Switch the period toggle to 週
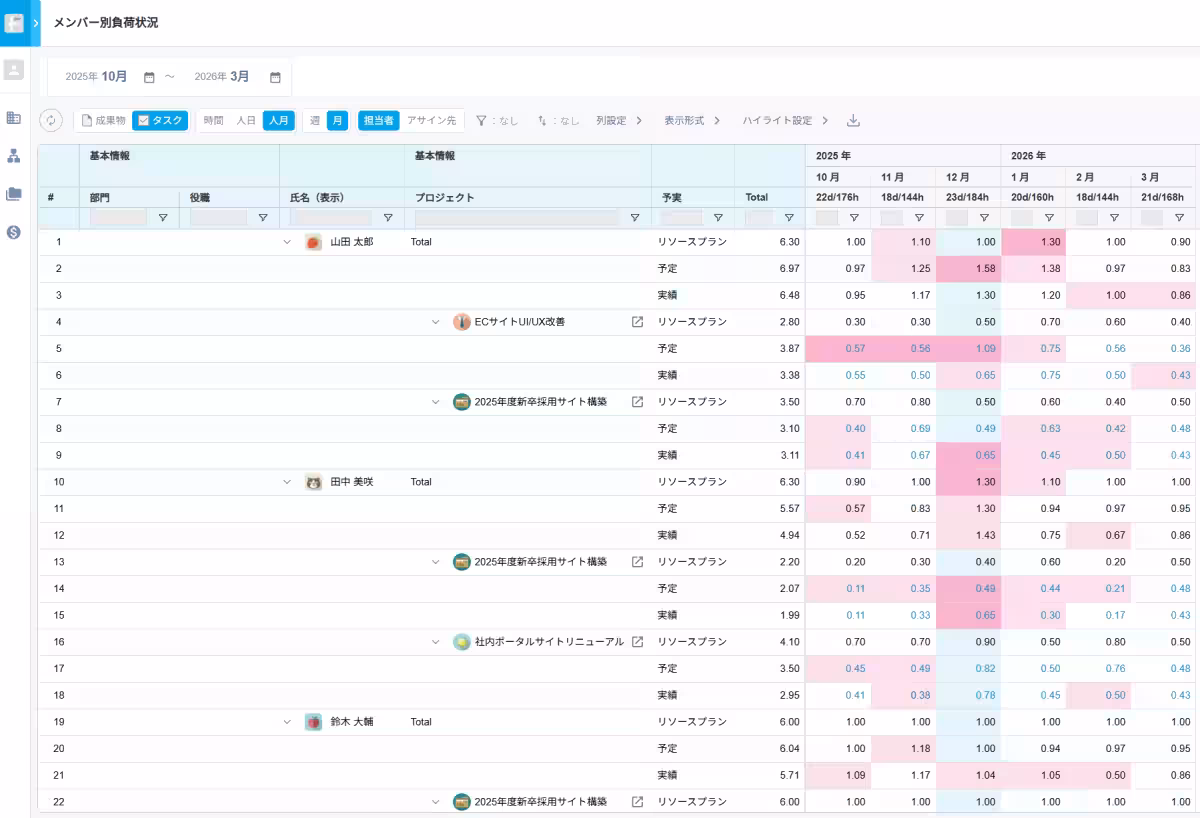The height and width of the screenshot is (818, 1200). point(315,120)
